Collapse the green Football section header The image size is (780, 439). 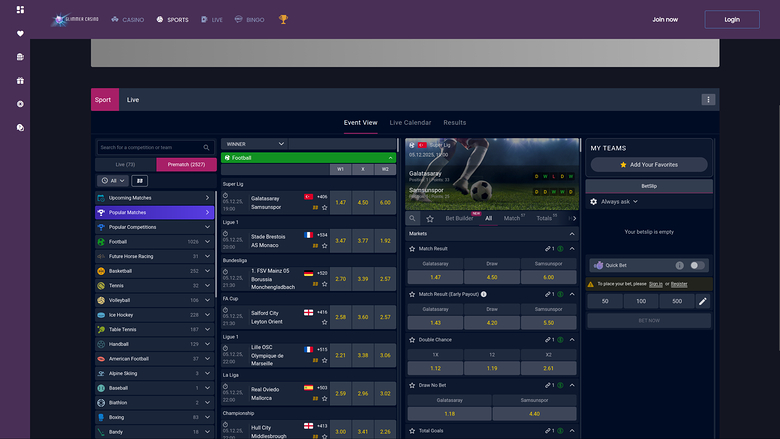[308, 158]
